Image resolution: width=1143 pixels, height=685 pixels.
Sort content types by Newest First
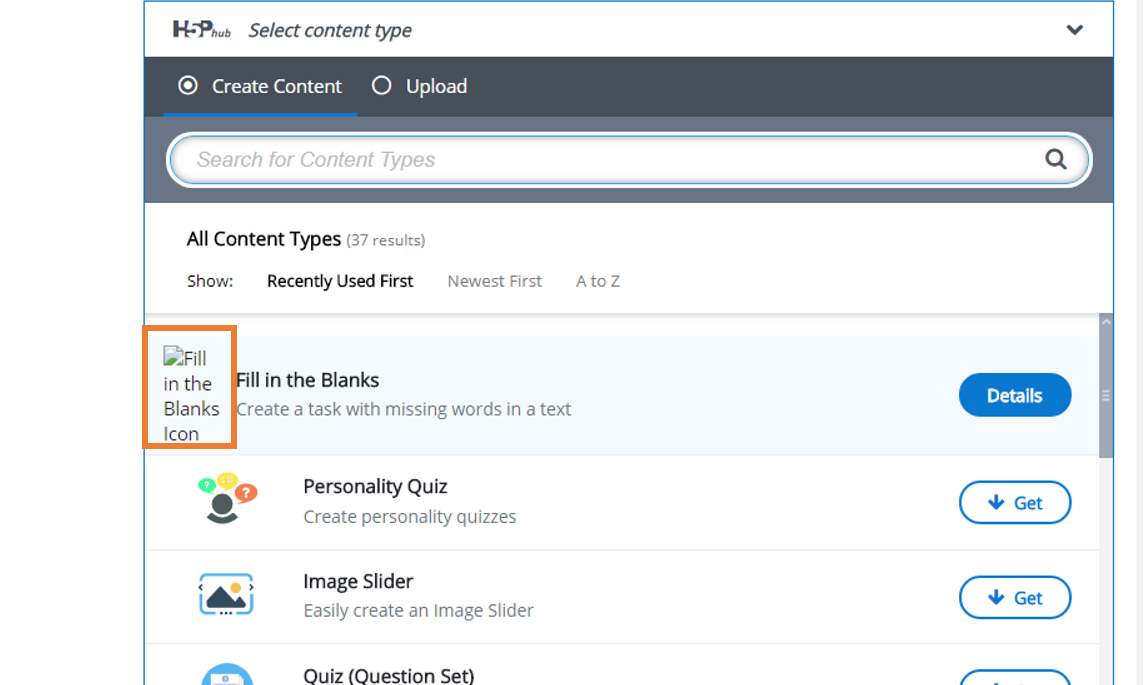pos(494,281)
